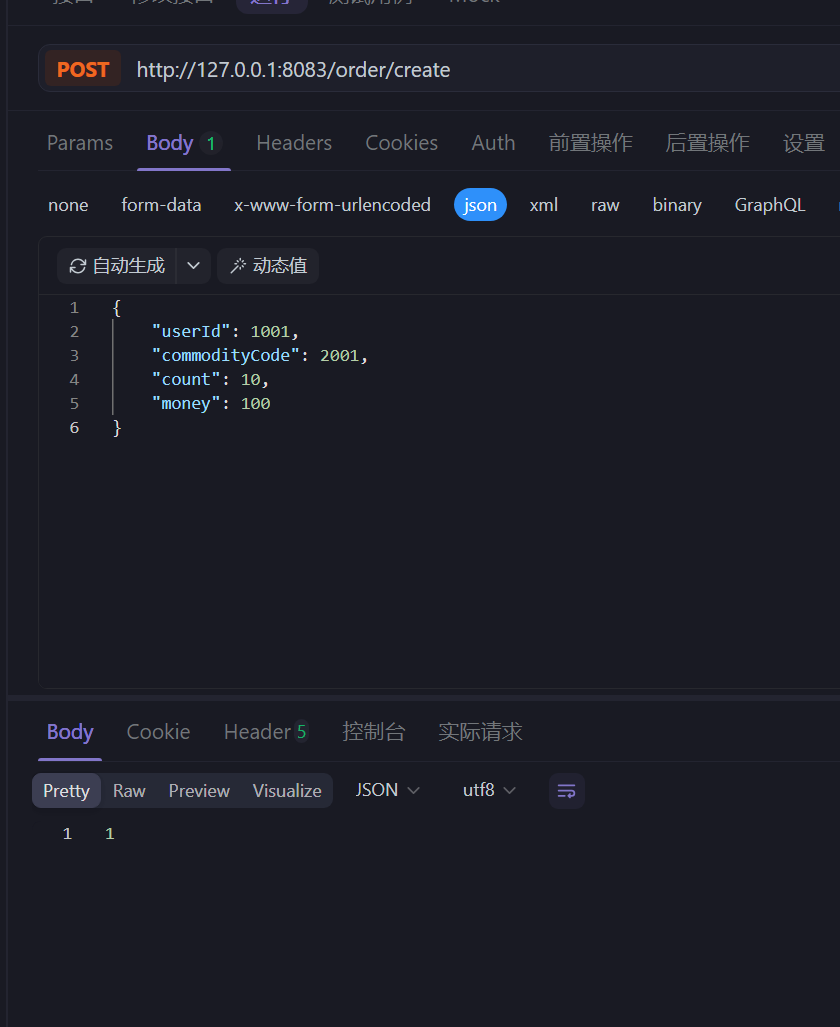This screenshot has width=840, height=1027.
Task: Select the GraphQL body type
Action: coord(770,205)
